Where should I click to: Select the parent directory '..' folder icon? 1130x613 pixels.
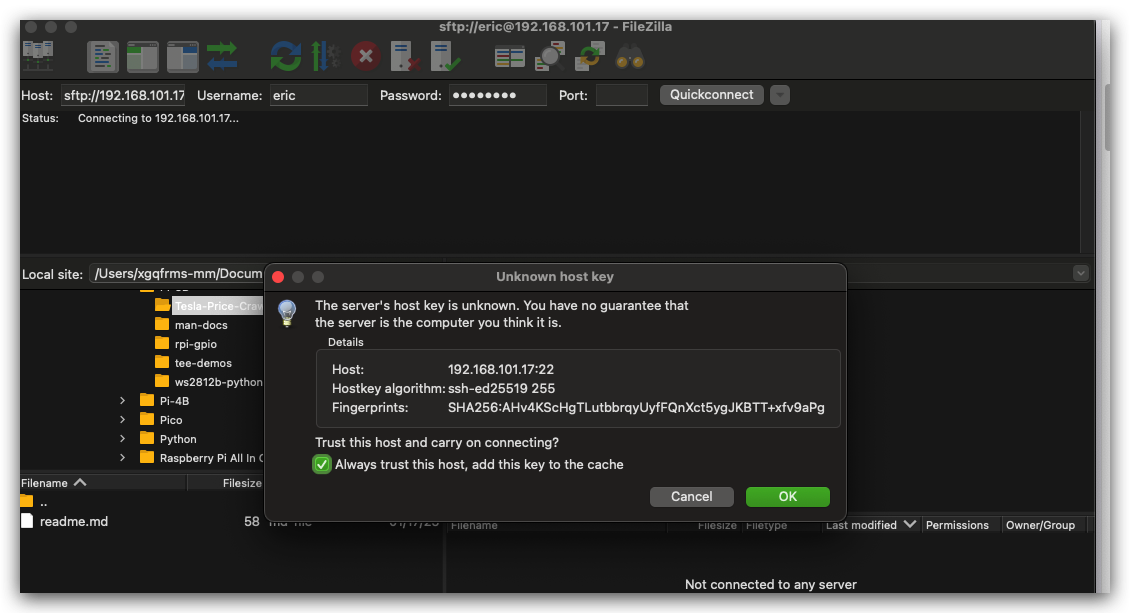27,501
